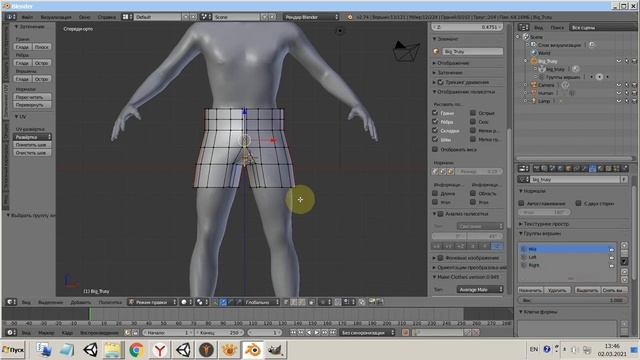Image resolution: width=640 pixels, height=360 pixels.
Task: Enable the Автосглаживание checkbox
Action: tap(521, 203)
